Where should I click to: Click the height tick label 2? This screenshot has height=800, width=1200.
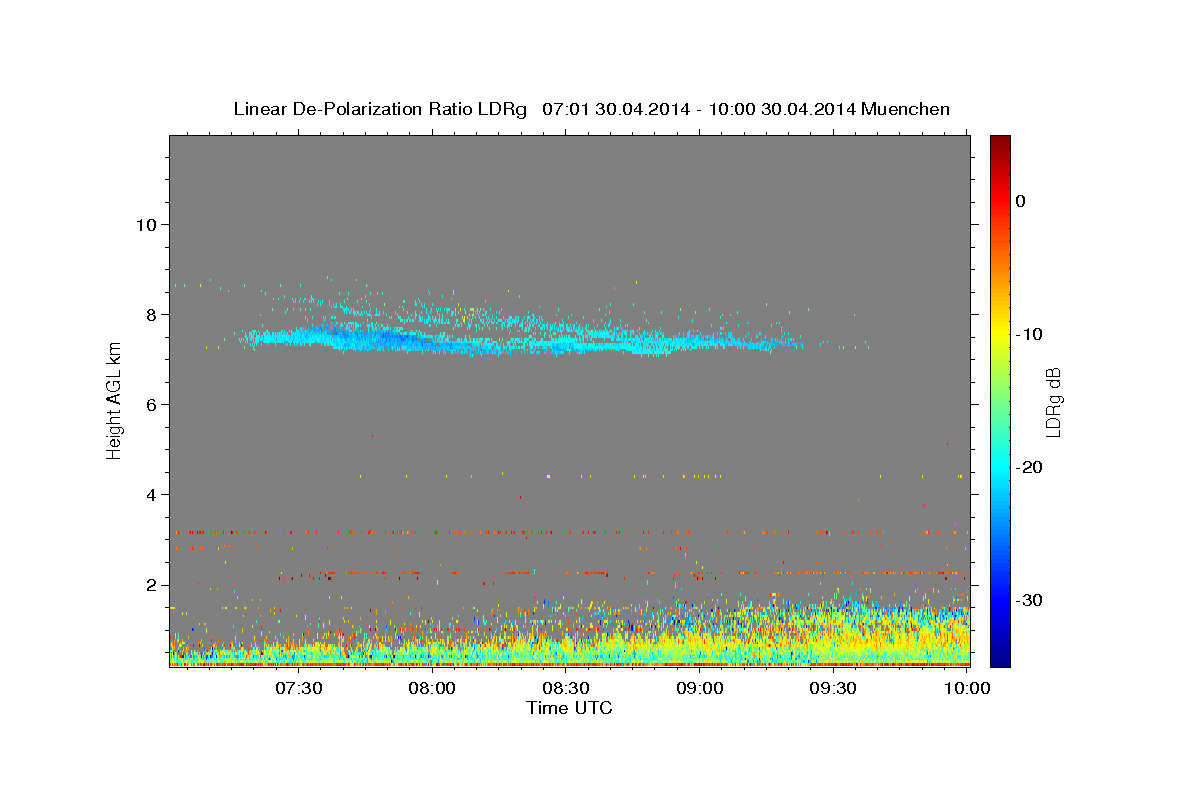click(152, 585)
